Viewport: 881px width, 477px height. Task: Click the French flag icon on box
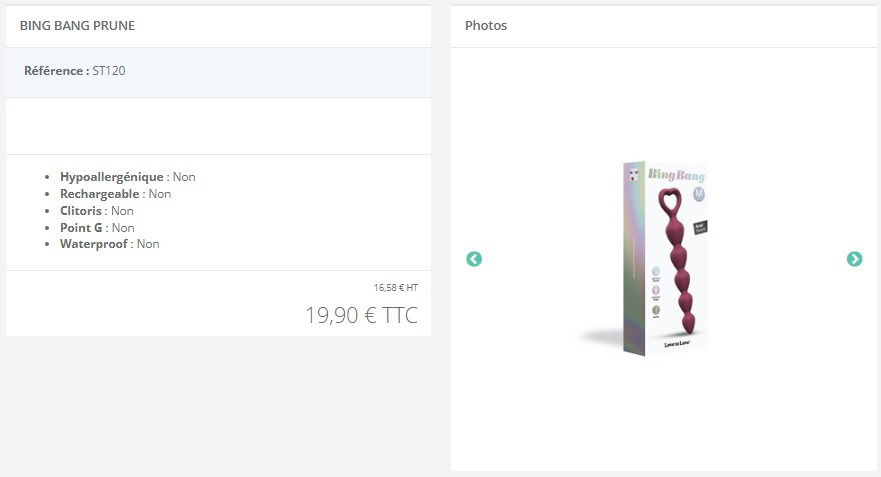[x=634, y=175]
